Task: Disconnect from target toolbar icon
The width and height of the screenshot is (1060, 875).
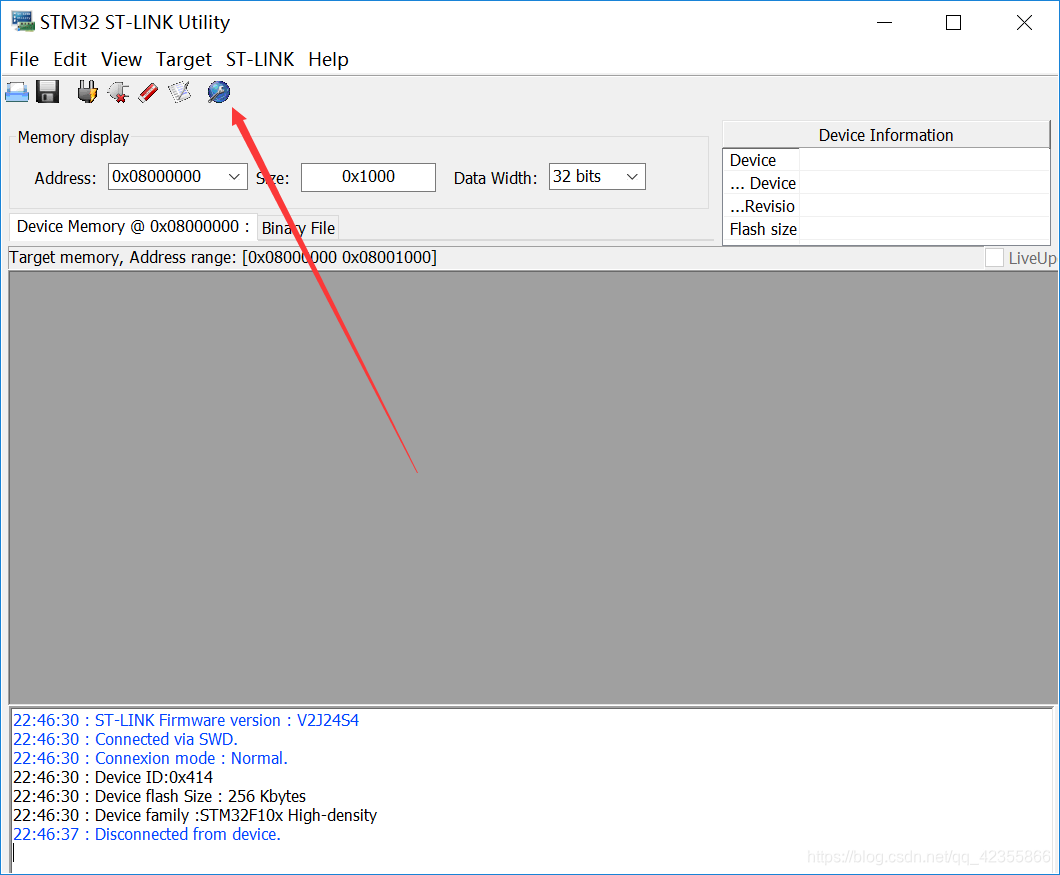Action: (118, 92)
